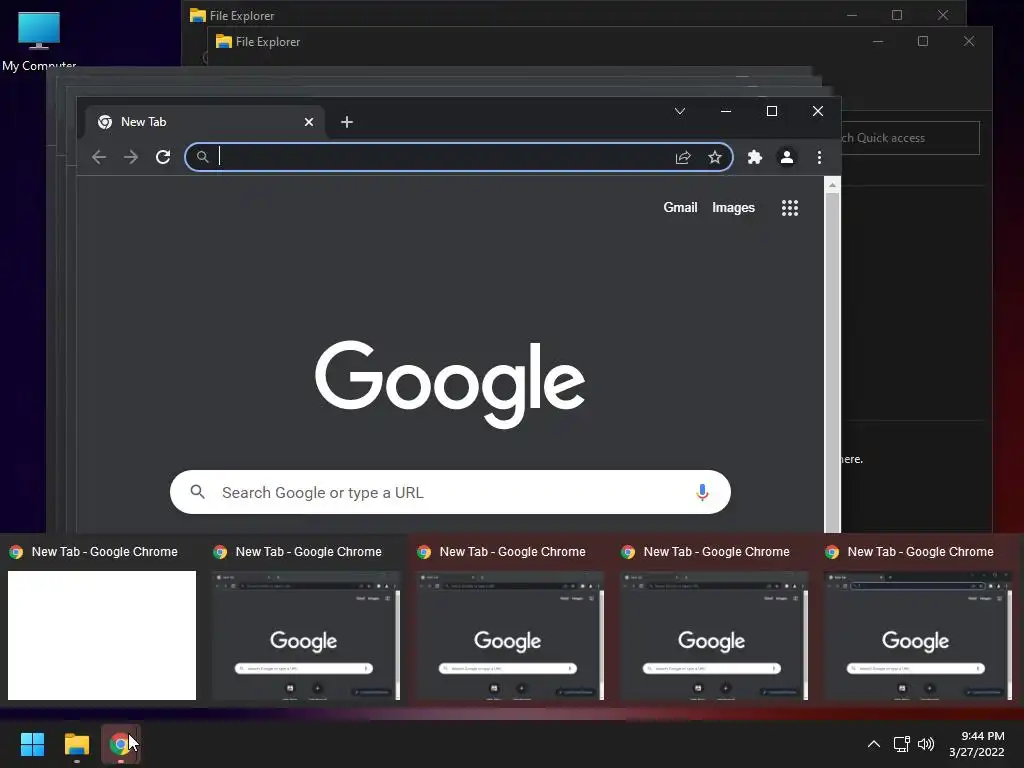Click the scroll up arrow on the page scrollbar
Screen dimensions: 1024x768
coord(832,185)
